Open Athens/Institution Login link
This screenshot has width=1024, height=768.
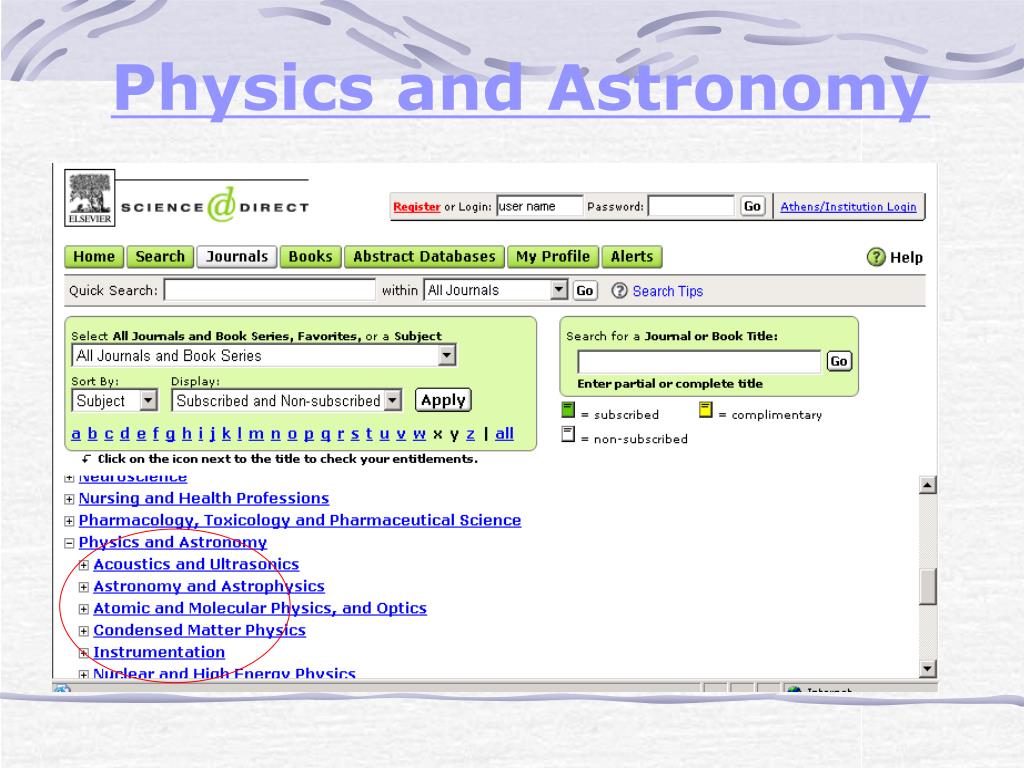[848, 206]
